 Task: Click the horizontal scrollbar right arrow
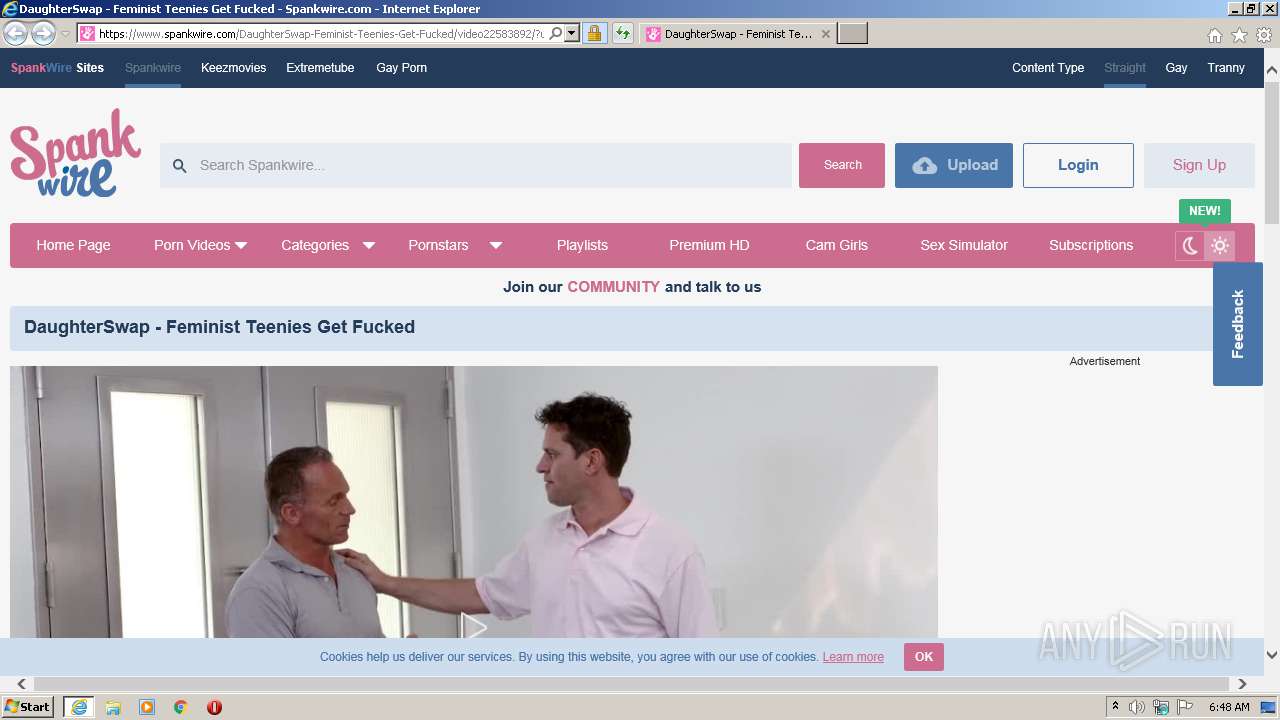[x=1242, y=684]
